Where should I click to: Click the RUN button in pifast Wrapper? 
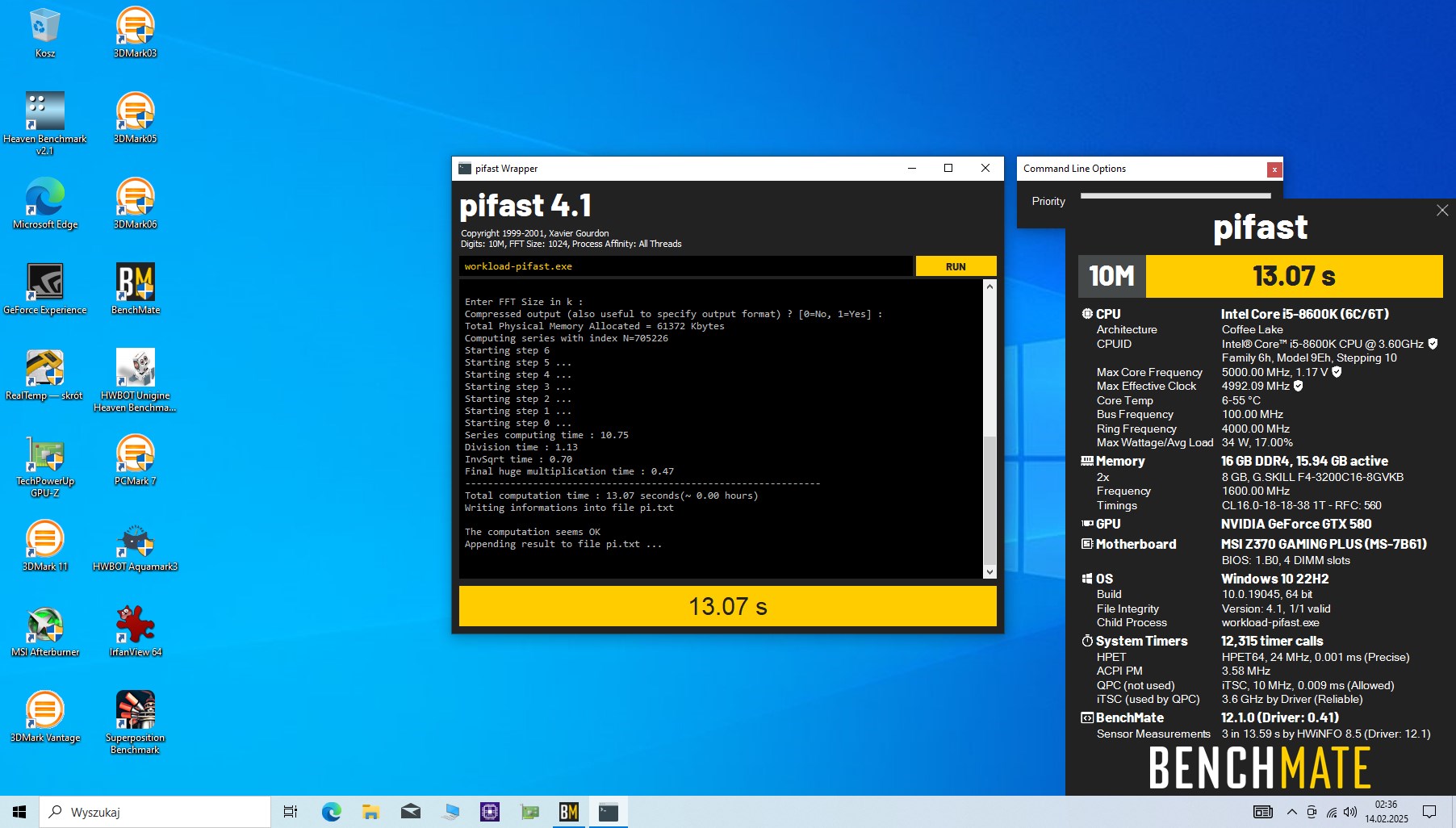[956, 266]
